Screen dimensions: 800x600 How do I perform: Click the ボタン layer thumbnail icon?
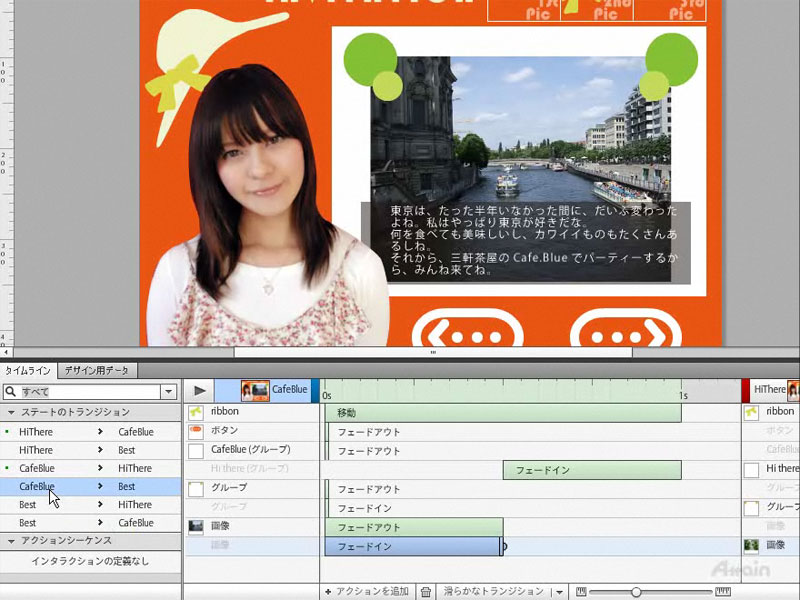[x=196, y=431]
